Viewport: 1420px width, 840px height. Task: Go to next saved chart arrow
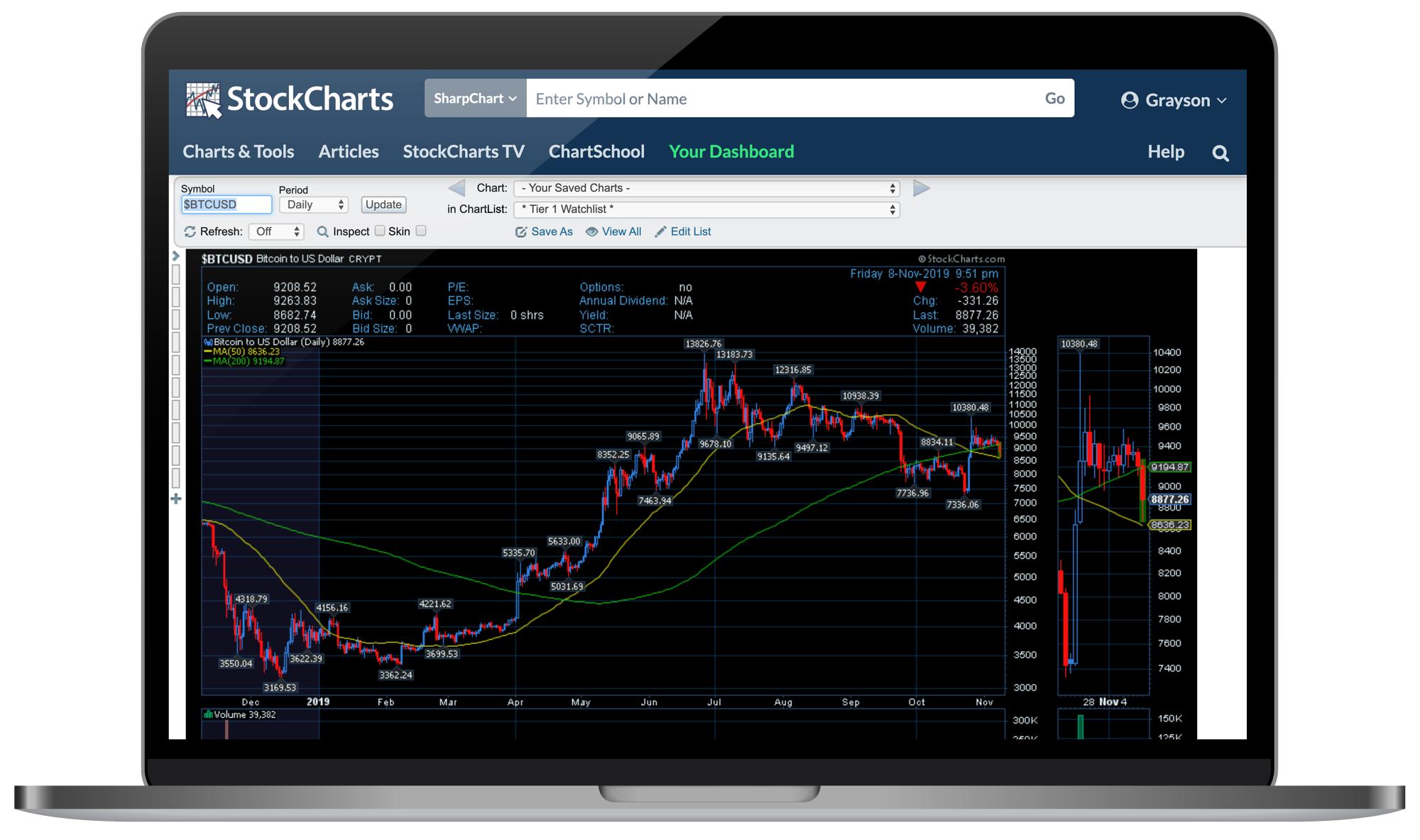(921, 188)
